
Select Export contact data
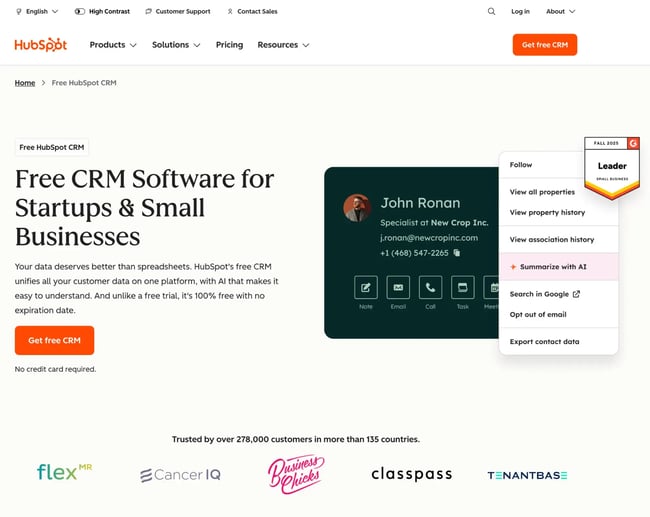[x=544, y=342]
